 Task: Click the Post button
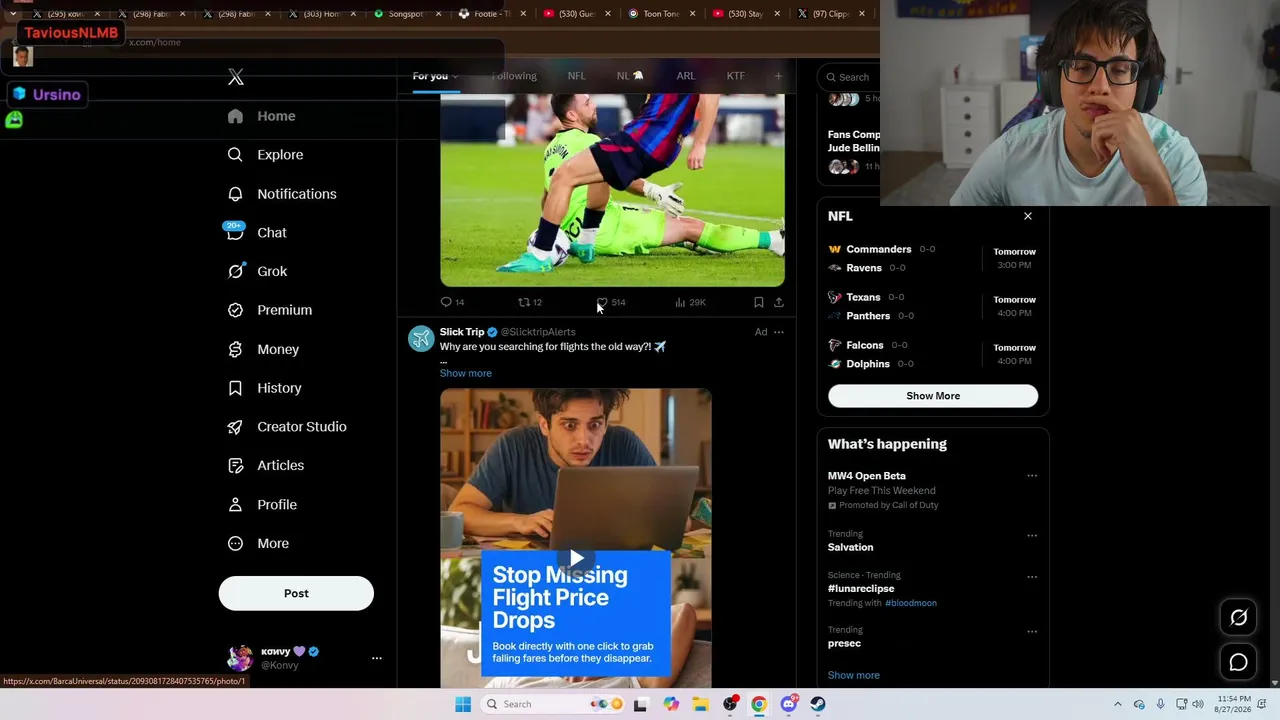point(296,593)
